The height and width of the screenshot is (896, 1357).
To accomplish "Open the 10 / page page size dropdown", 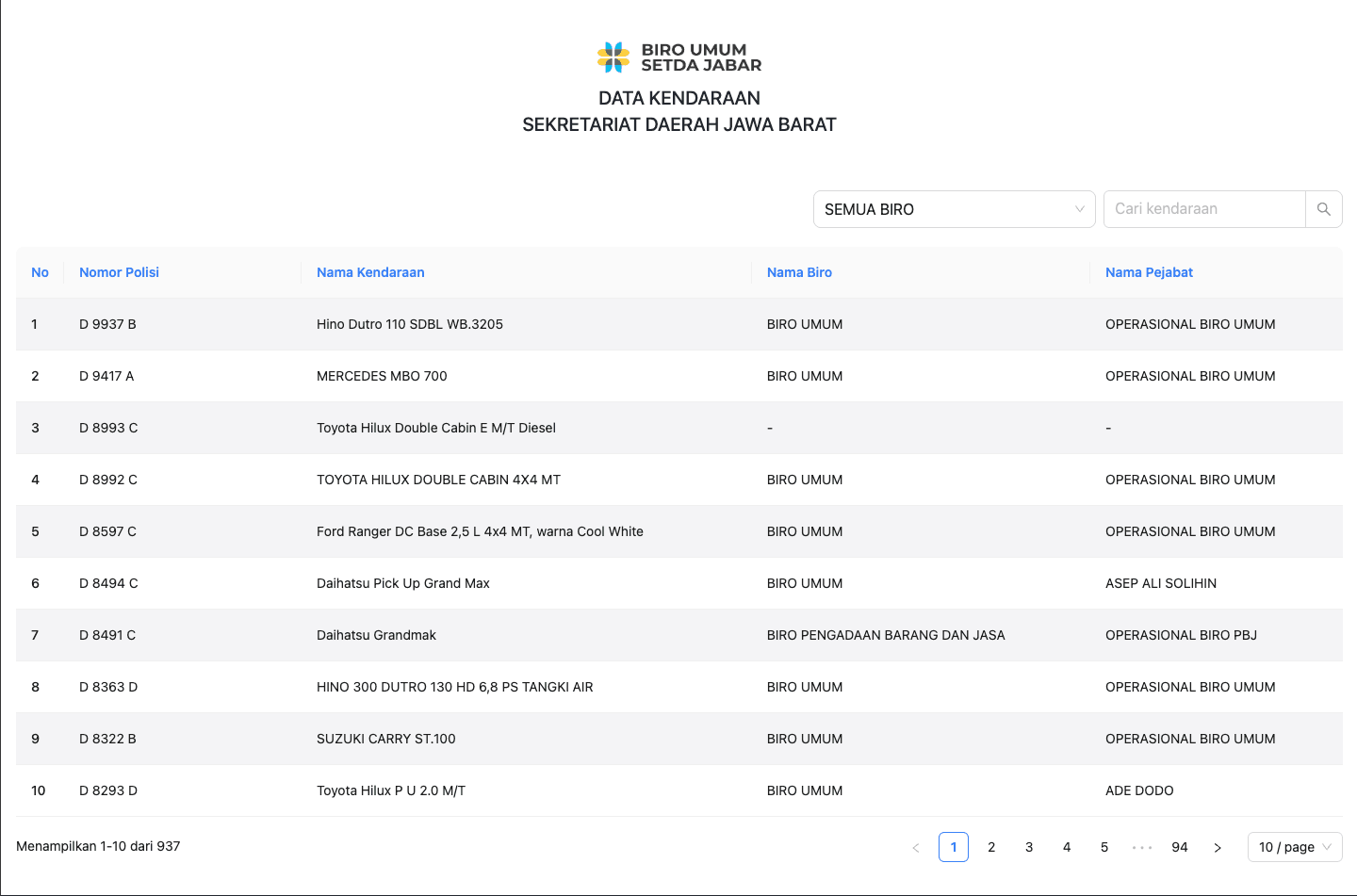I will coord(1295,847).
